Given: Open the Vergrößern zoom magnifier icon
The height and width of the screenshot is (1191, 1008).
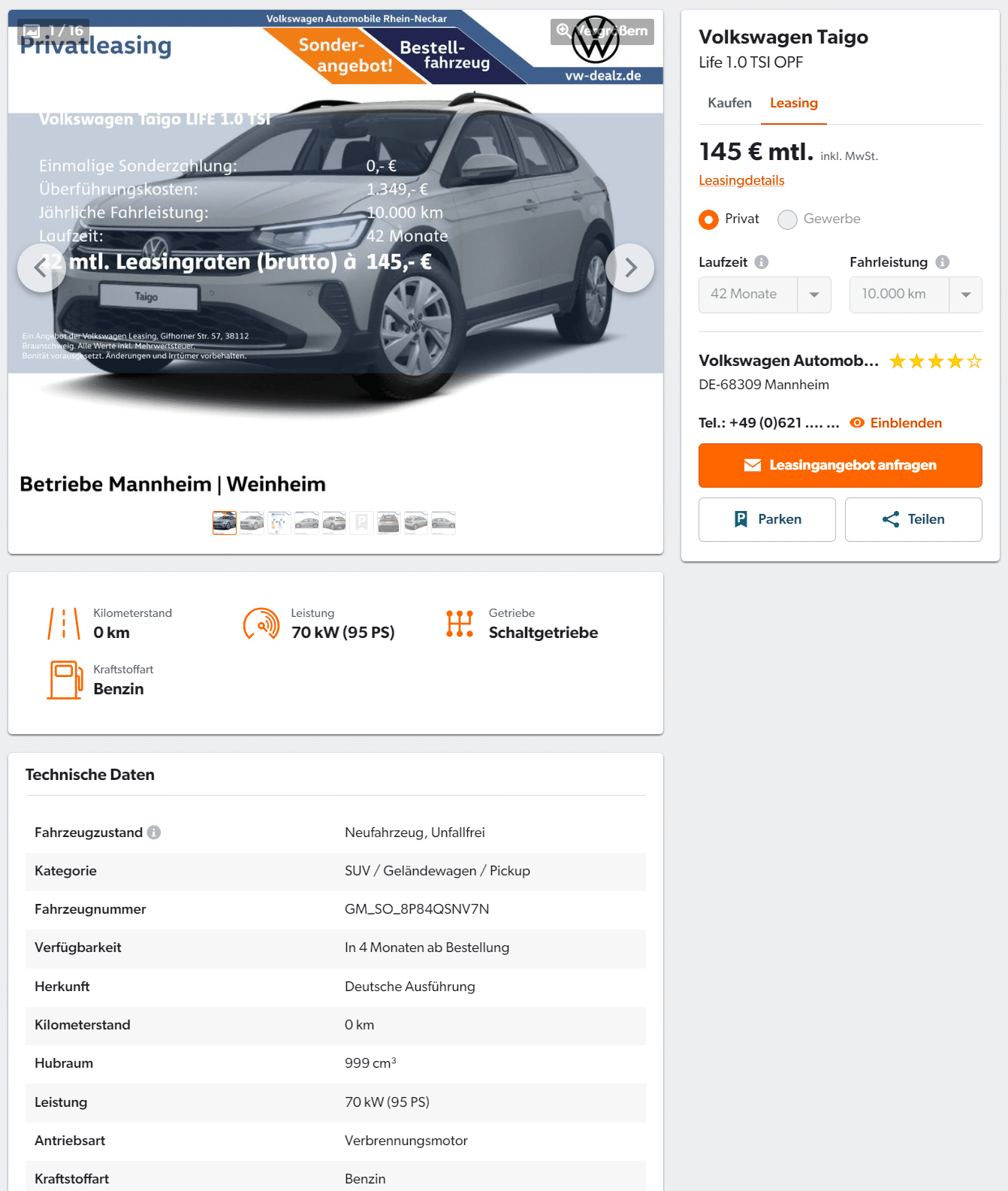Looking at the screenshot, I should [x=563, y=31].
